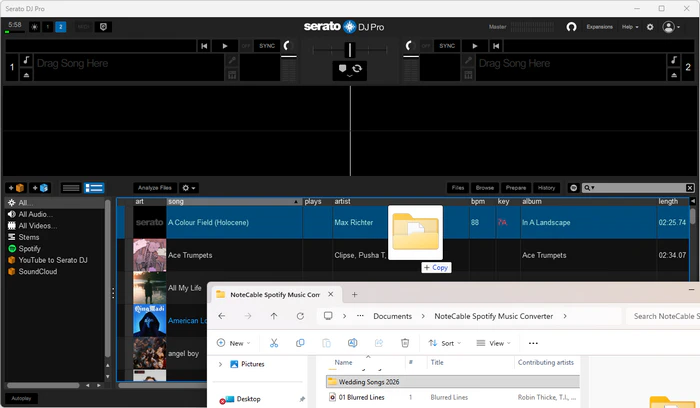Screen dimensions: 700x408
Task: Open Serato settings gear
Action: coord(650,27)
